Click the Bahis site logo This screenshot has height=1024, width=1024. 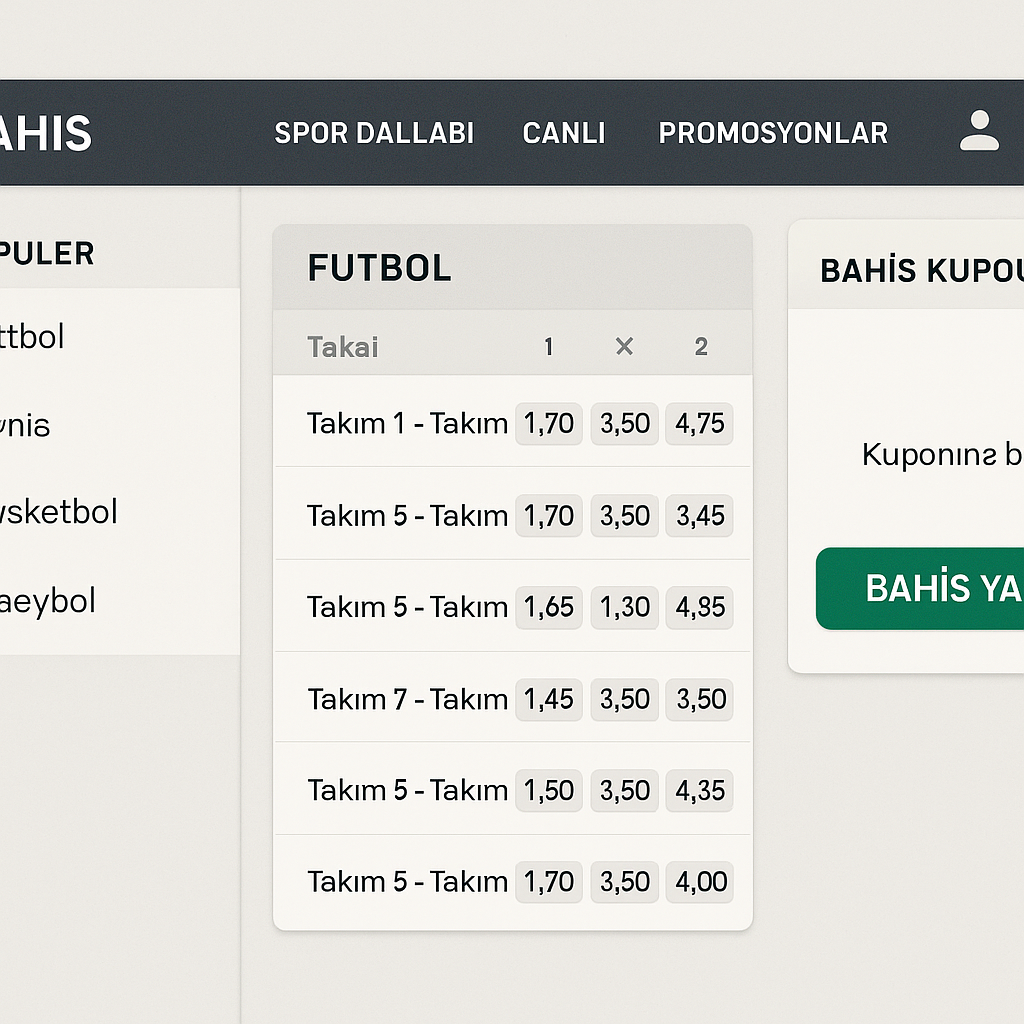click(45, 133)
